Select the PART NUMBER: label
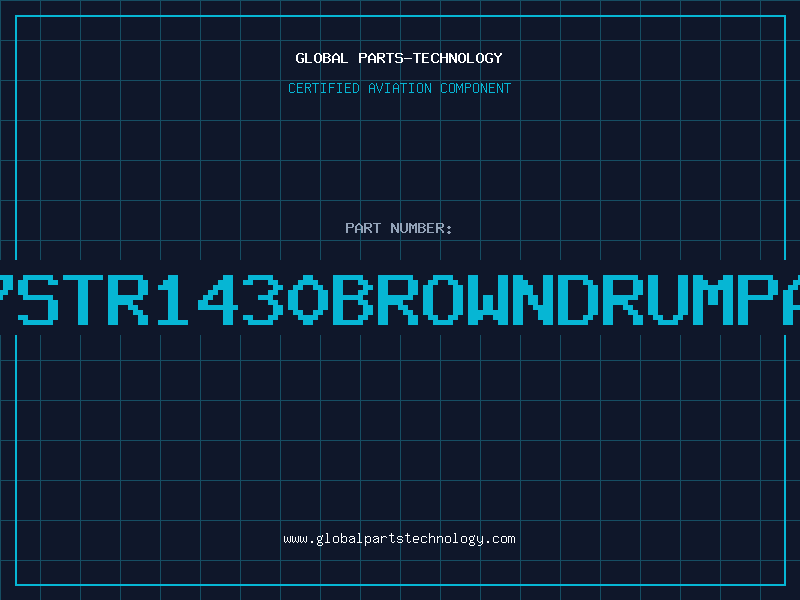 398,228
